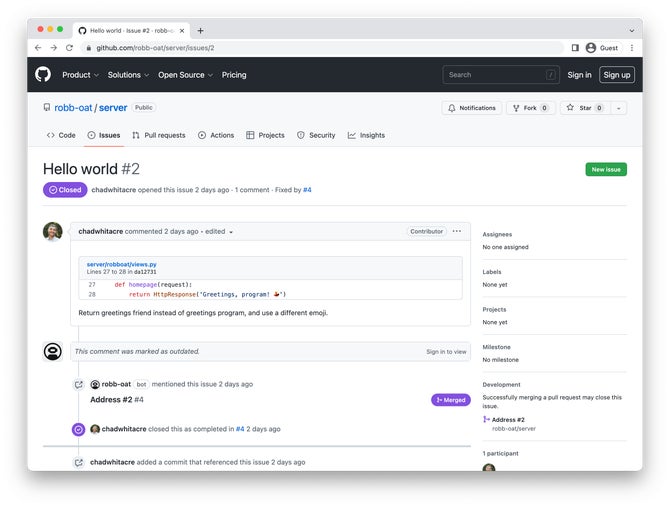670x507 pixels.
Task: Open the Guest profile menu
Action: (602, 48)
